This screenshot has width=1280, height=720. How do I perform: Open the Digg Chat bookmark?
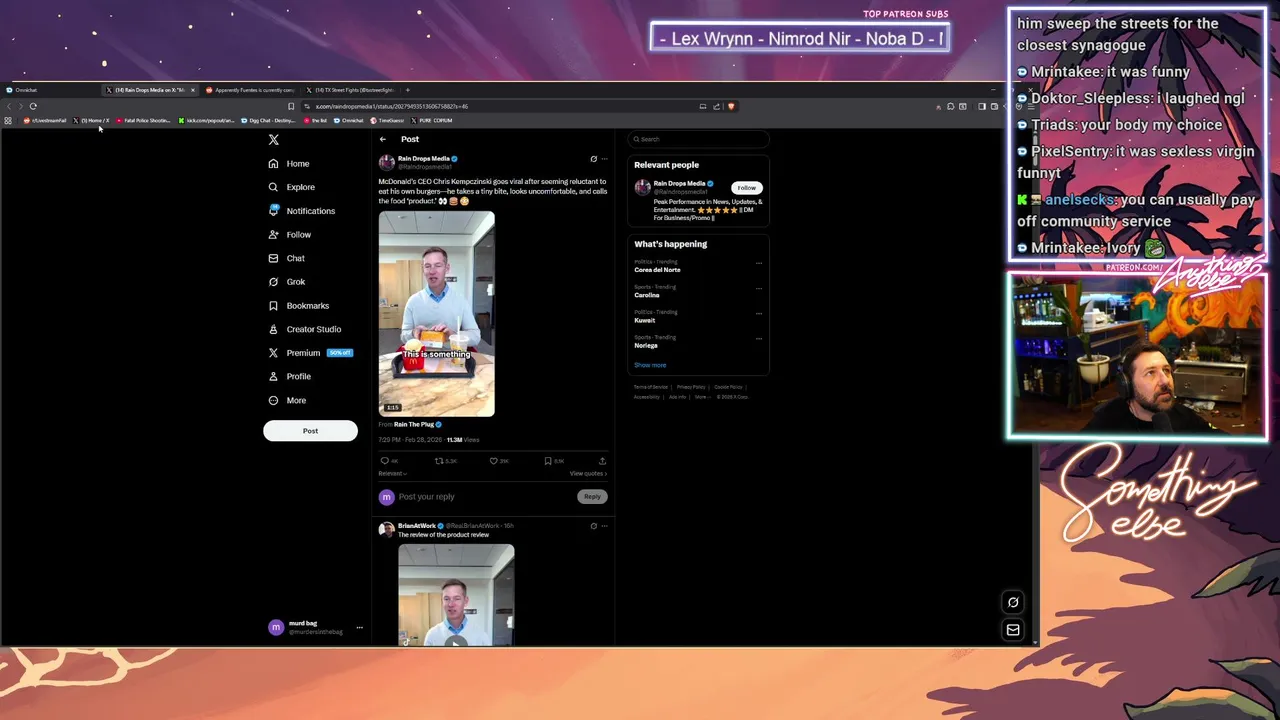click(269, 121)
